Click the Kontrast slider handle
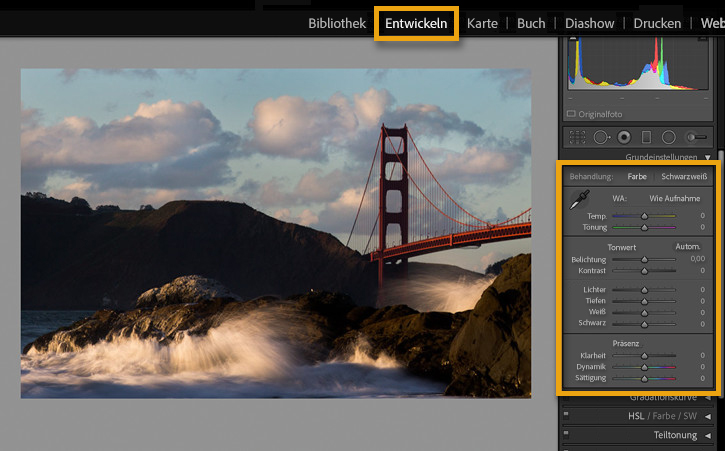The height and width of the screenshot is (451, 725). pyautogui.click(x=644, y=271)
